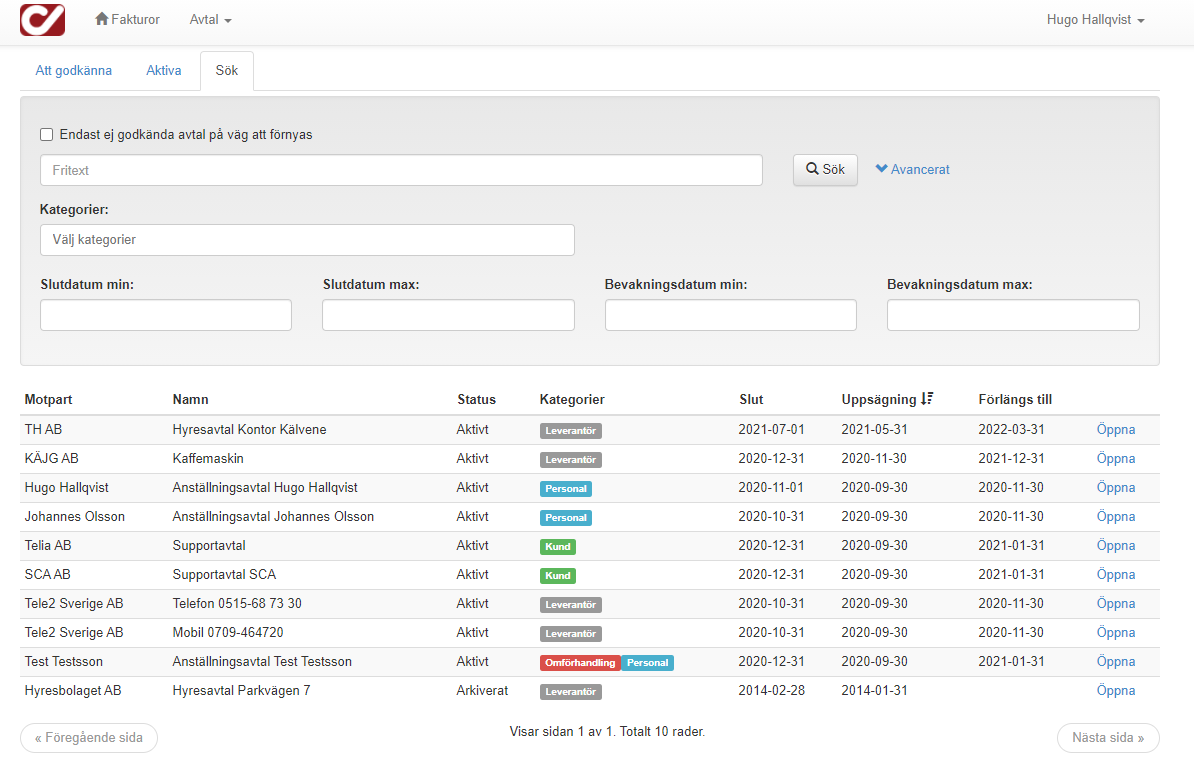Click the Johannes Olsson motpart cell
Screen dimensions: 1194x779
click(75, 516)
